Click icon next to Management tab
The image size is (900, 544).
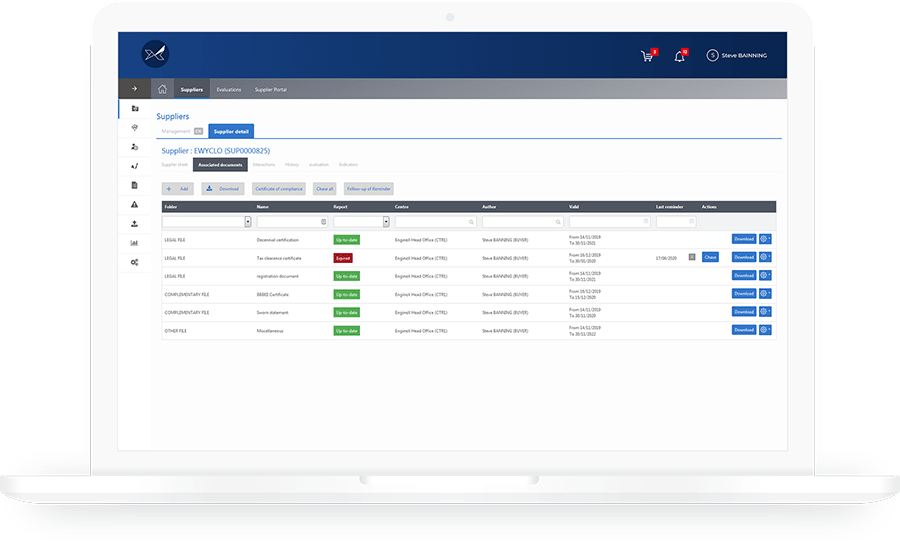(198, 131)
